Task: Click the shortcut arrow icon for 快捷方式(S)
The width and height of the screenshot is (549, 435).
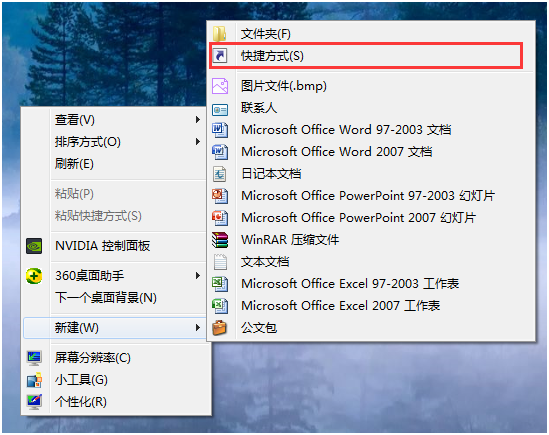Action: tap(220, 56)
